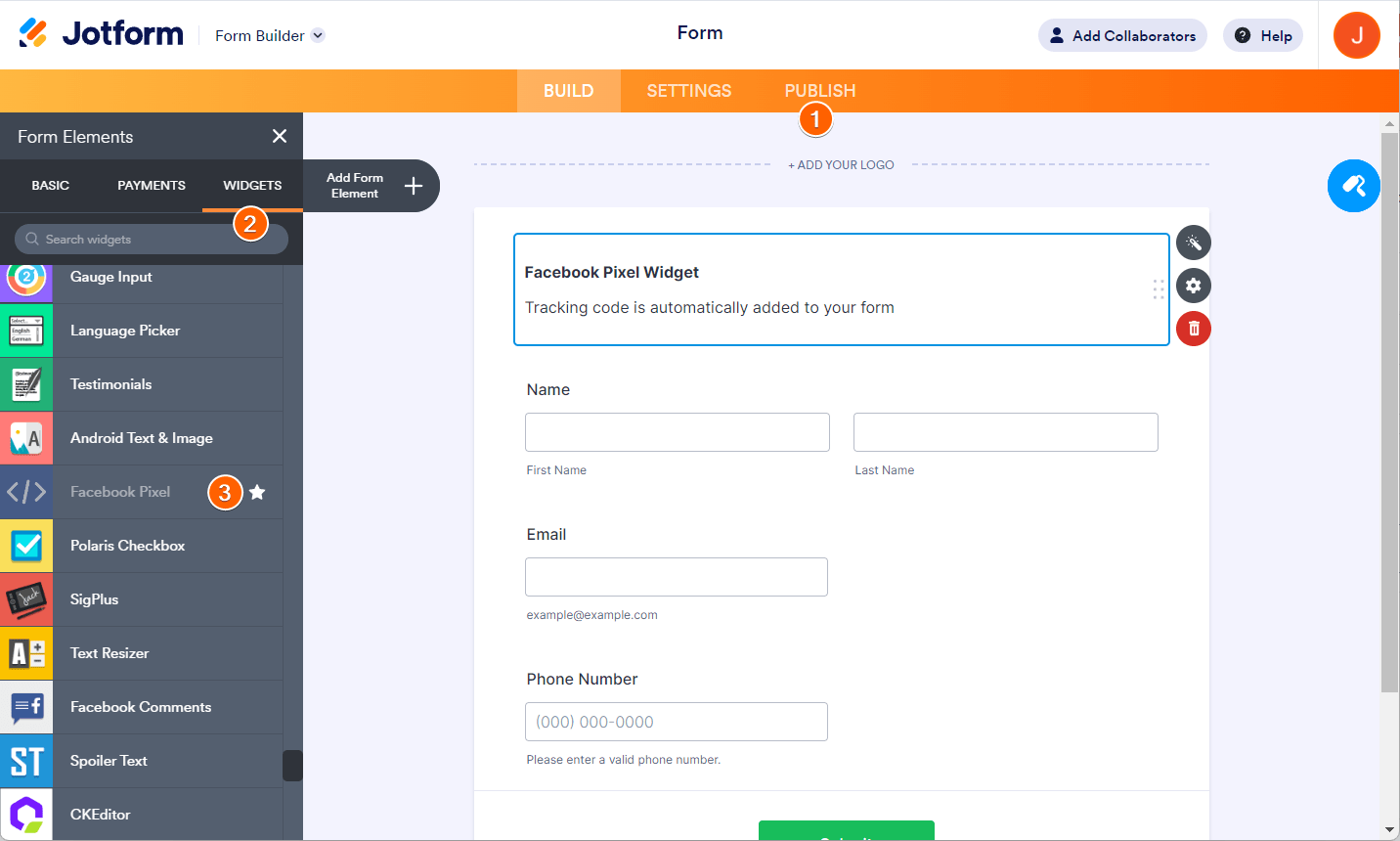Click Add Collaborators button
The image size is (1400, 841).
point(1122,36)
